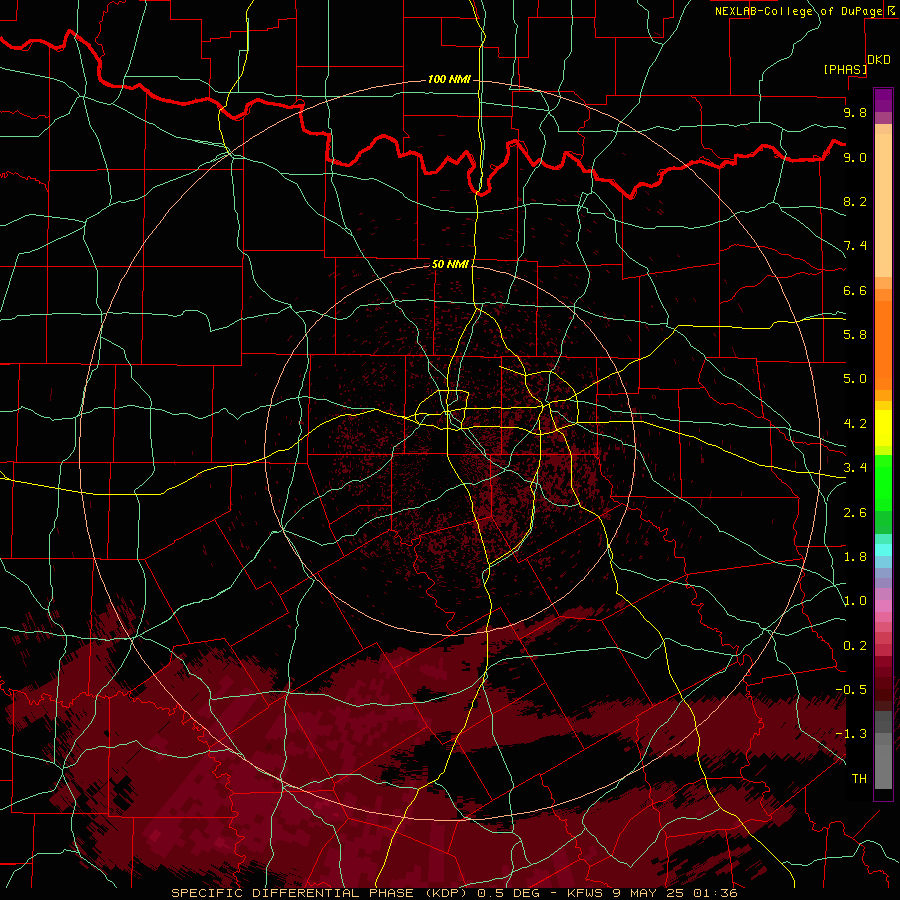Click the 50 NMI range ring label
Screen dimensions: 900x900
coord(450,264)
